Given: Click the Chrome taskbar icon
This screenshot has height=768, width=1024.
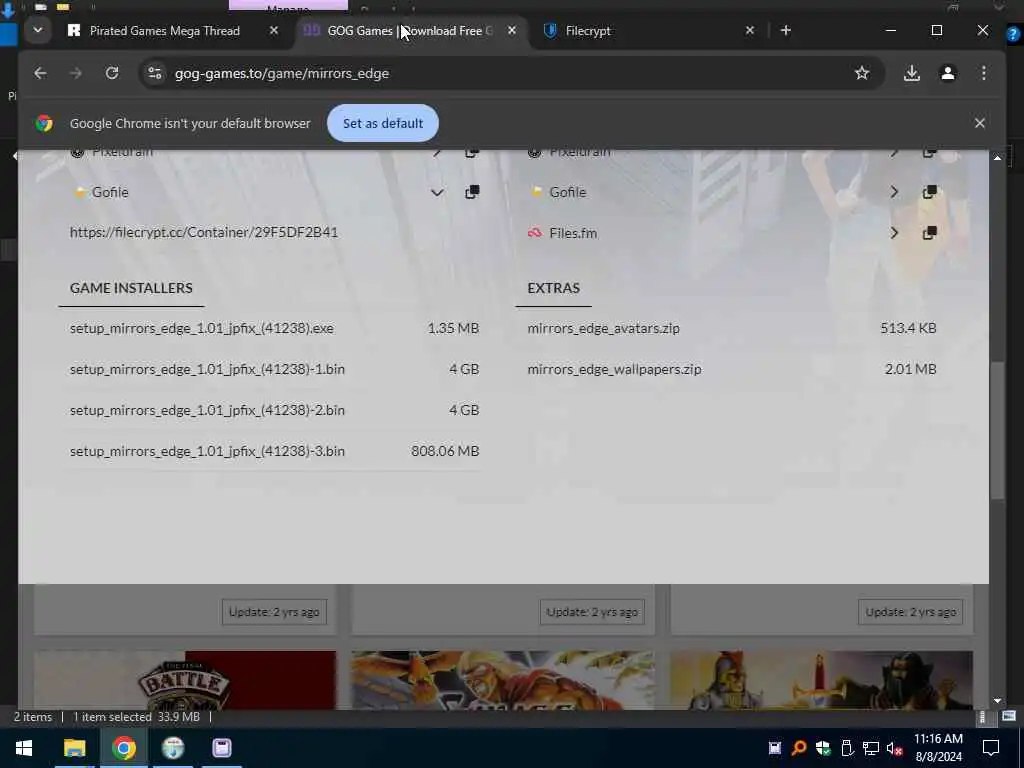Looking at the screenshot, I should 123,748.
